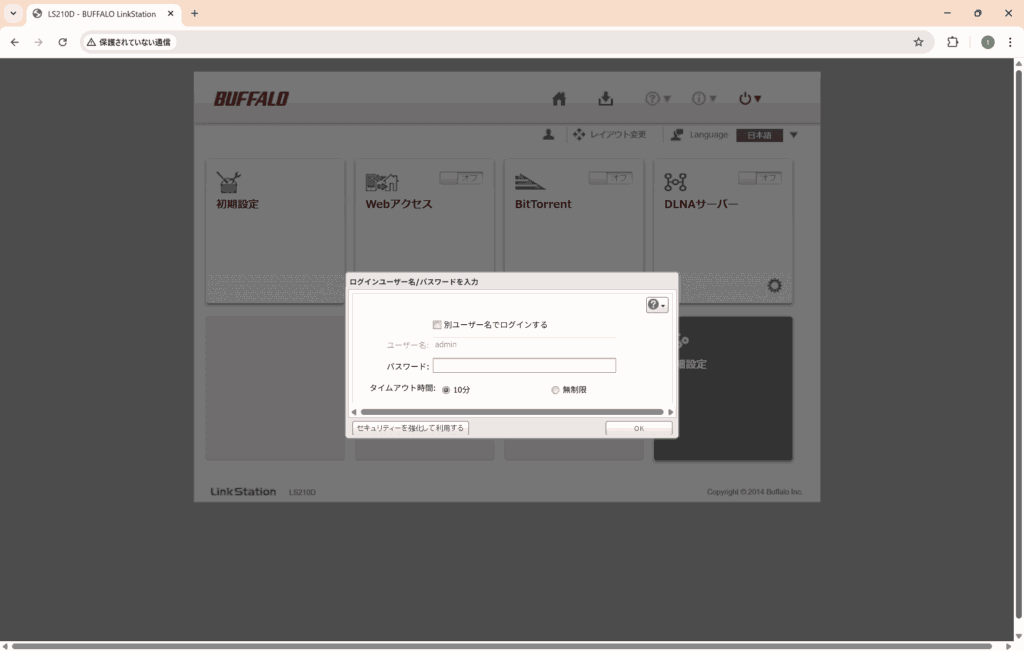The height and width of the screenshot is (651, 1024).
Task: Reload the current page
Action: tap(63, 42)
